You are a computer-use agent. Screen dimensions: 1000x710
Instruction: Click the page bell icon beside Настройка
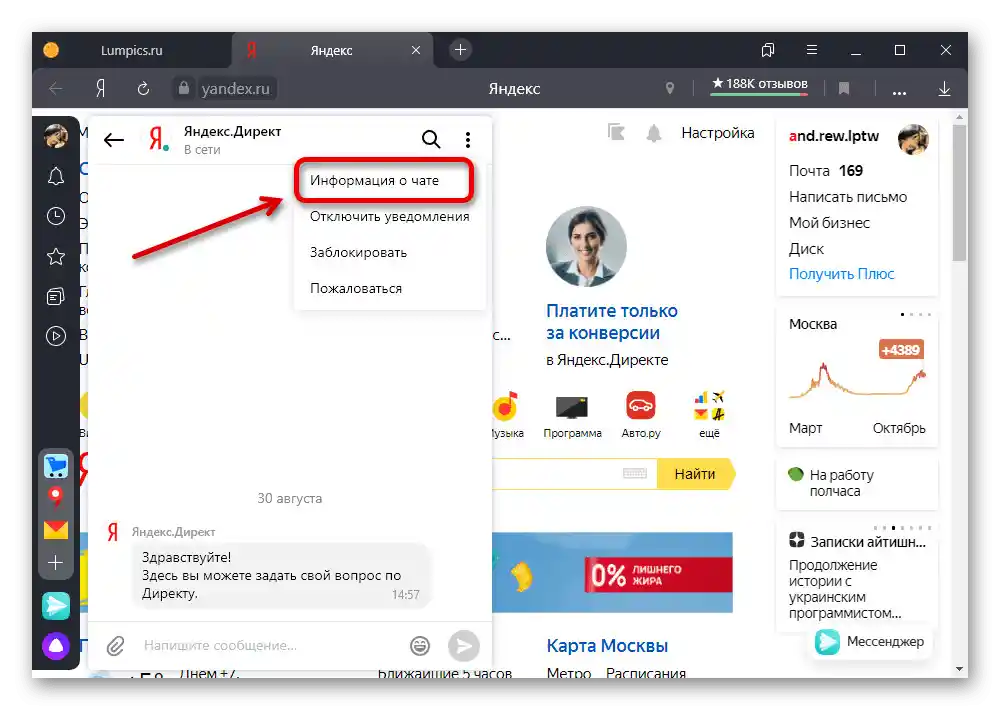pos(654,133)
